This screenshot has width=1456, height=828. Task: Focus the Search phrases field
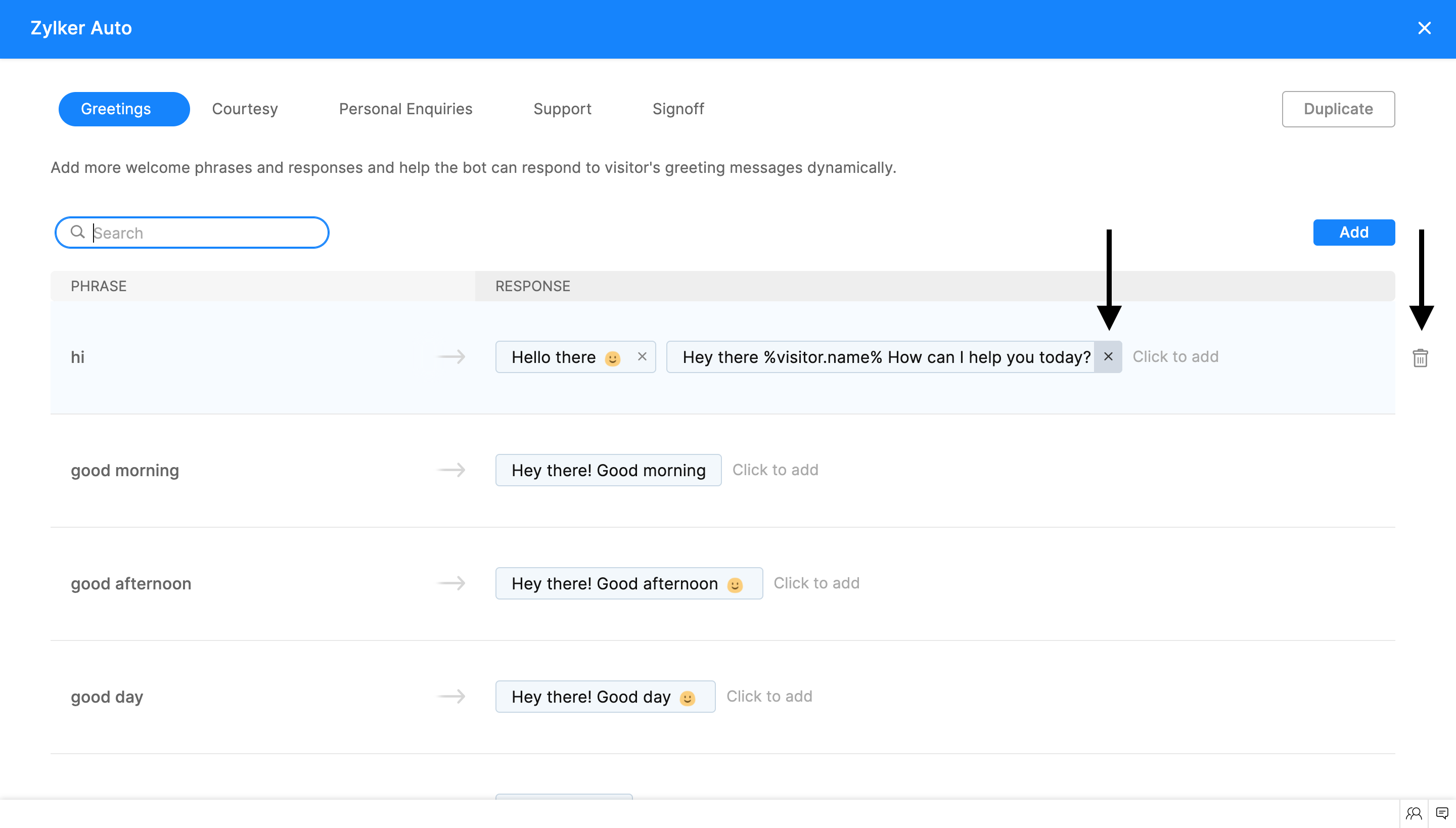click(x=205, y=233)
